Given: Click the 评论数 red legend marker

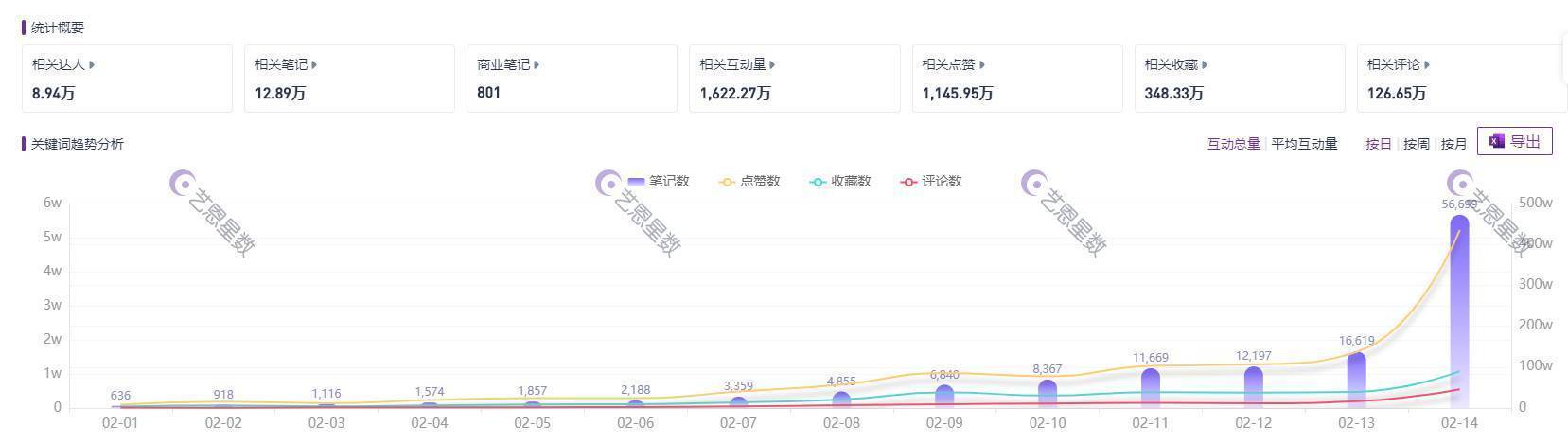Looking at the screenshot, I should (908, 181).
